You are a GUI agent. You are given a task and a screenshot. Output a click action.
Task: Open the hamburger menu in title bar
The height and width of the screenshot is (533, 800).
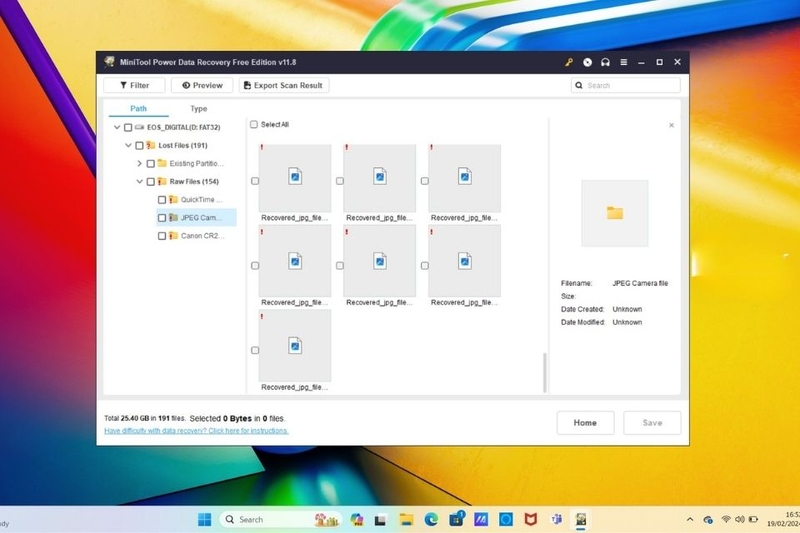tap(623, 62)
